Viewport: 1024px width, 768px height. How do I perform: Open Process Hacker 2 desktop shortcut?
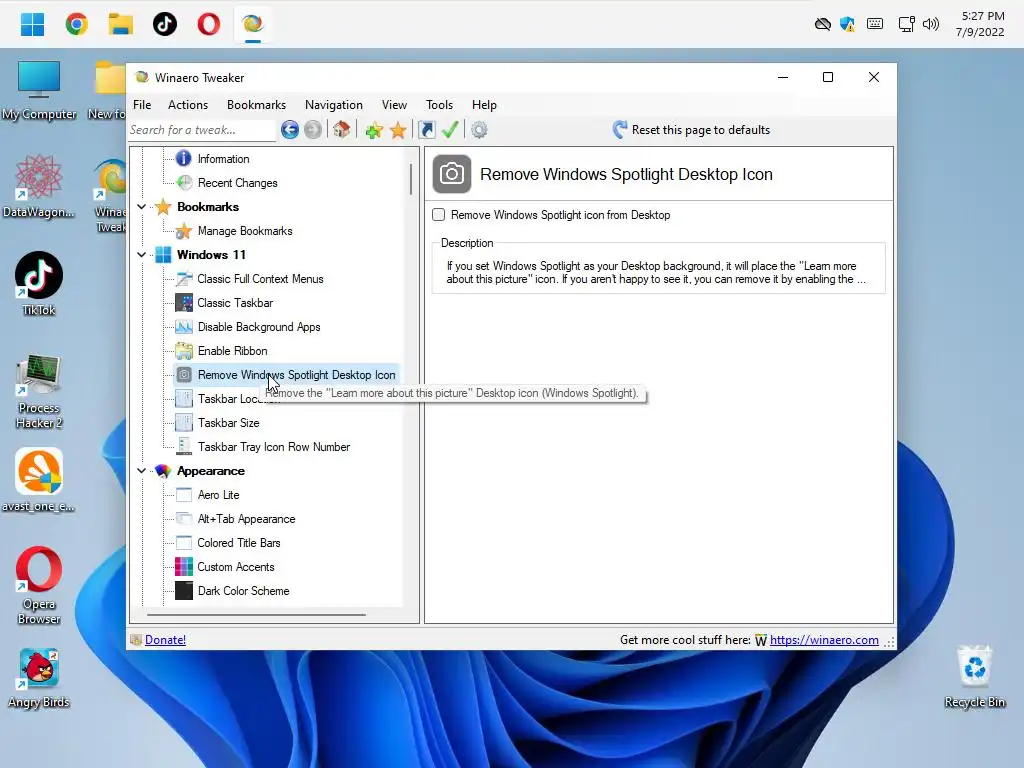(39, 391)
